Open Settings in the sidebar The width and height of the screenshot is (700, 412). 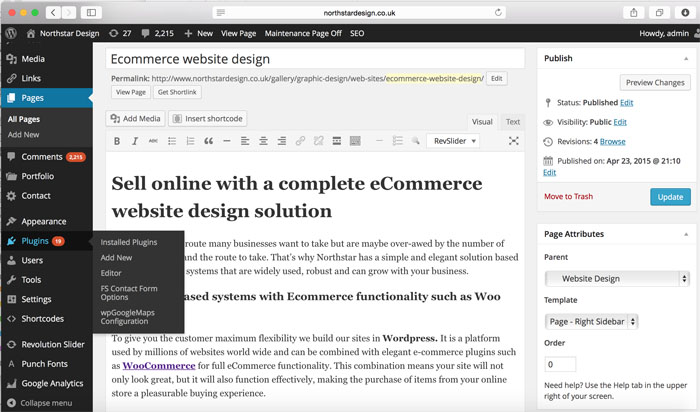[x=46, y=299]
